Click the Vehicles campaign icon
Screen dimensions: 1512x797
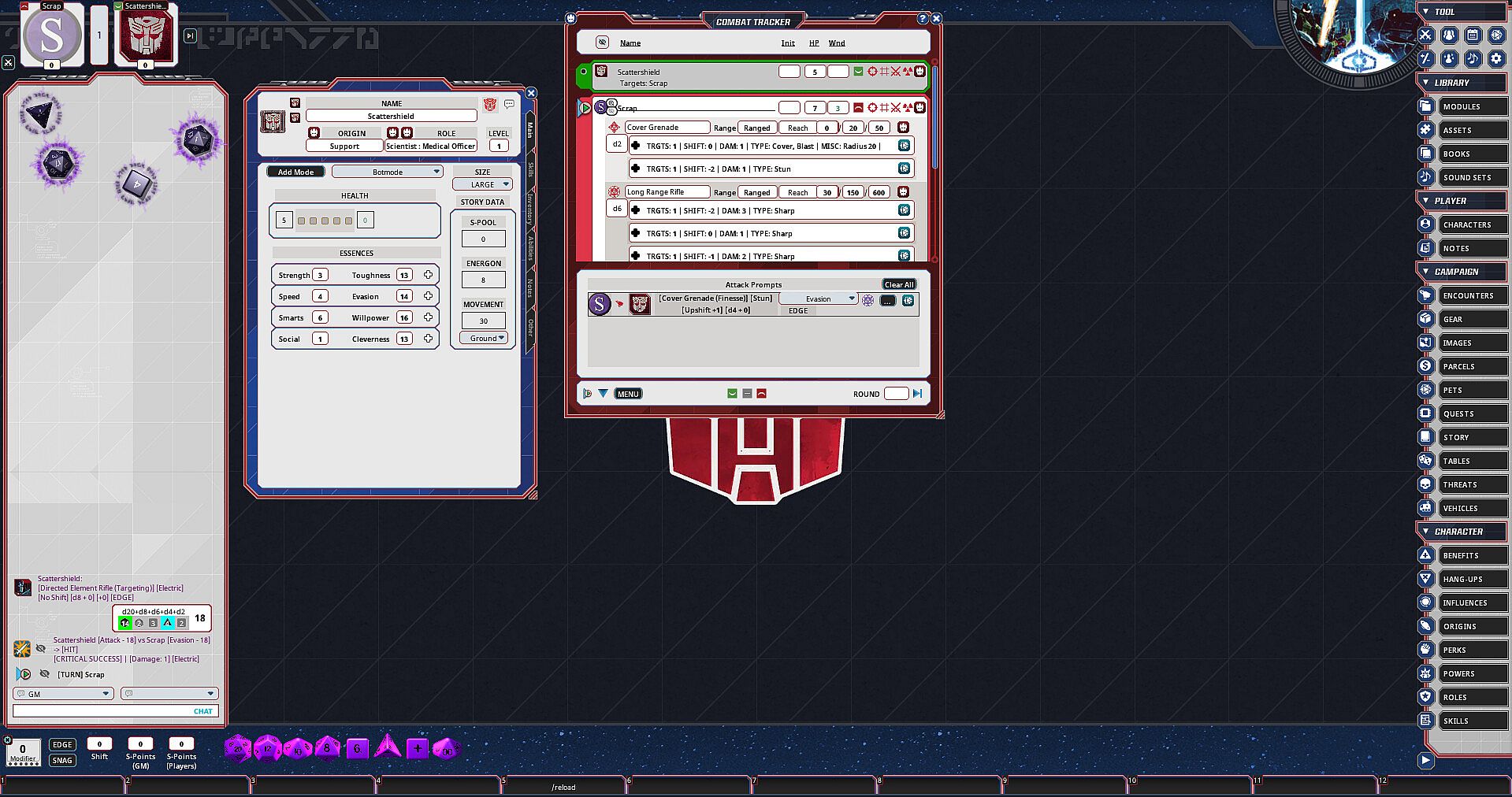(x=1425, y=508)
